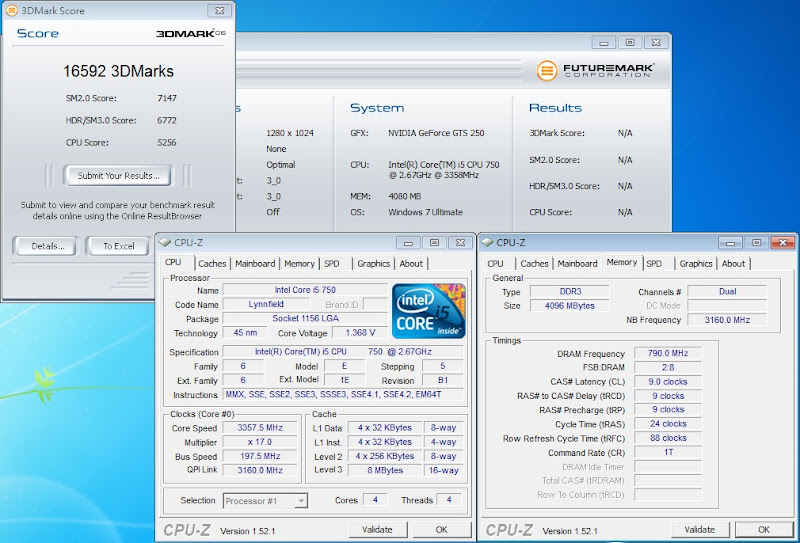Image resolution: width=800 pixels, height=543 pixels.
Task: Close the 3DMark Score window
Action: 219,10
